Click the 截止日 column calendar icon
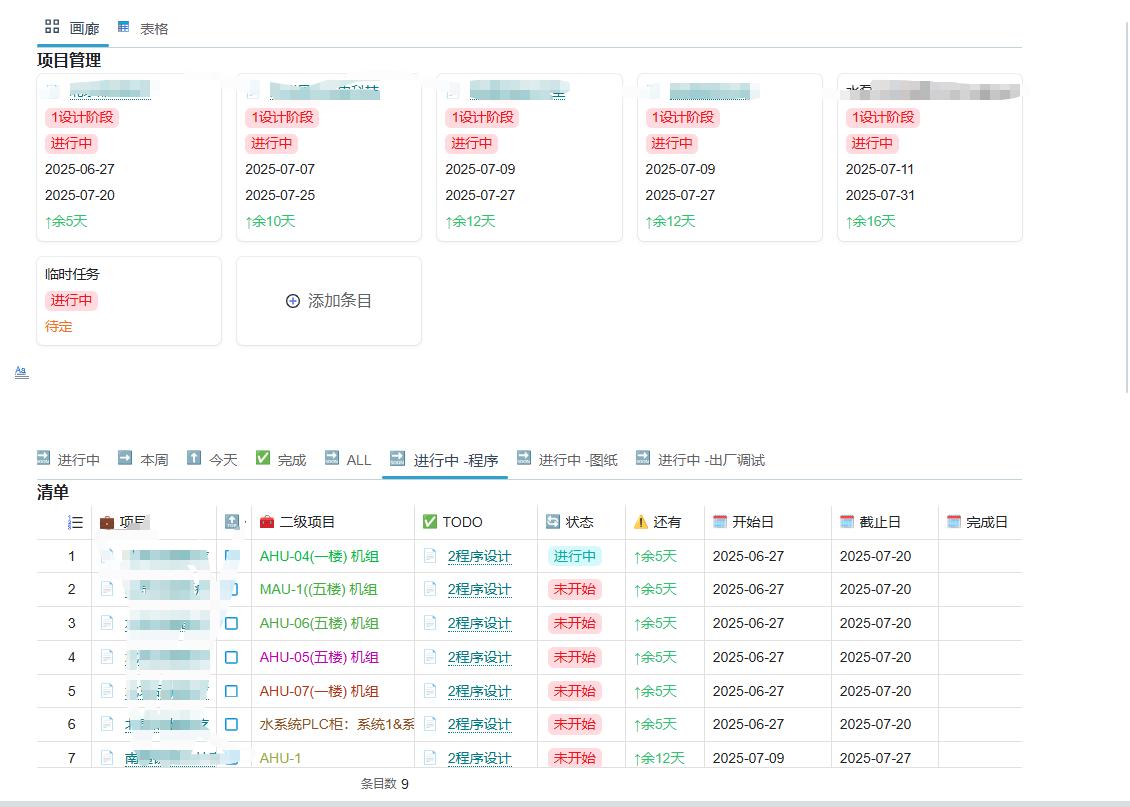This screenshot has width=1130, height=807. click(x=847, y=522)
